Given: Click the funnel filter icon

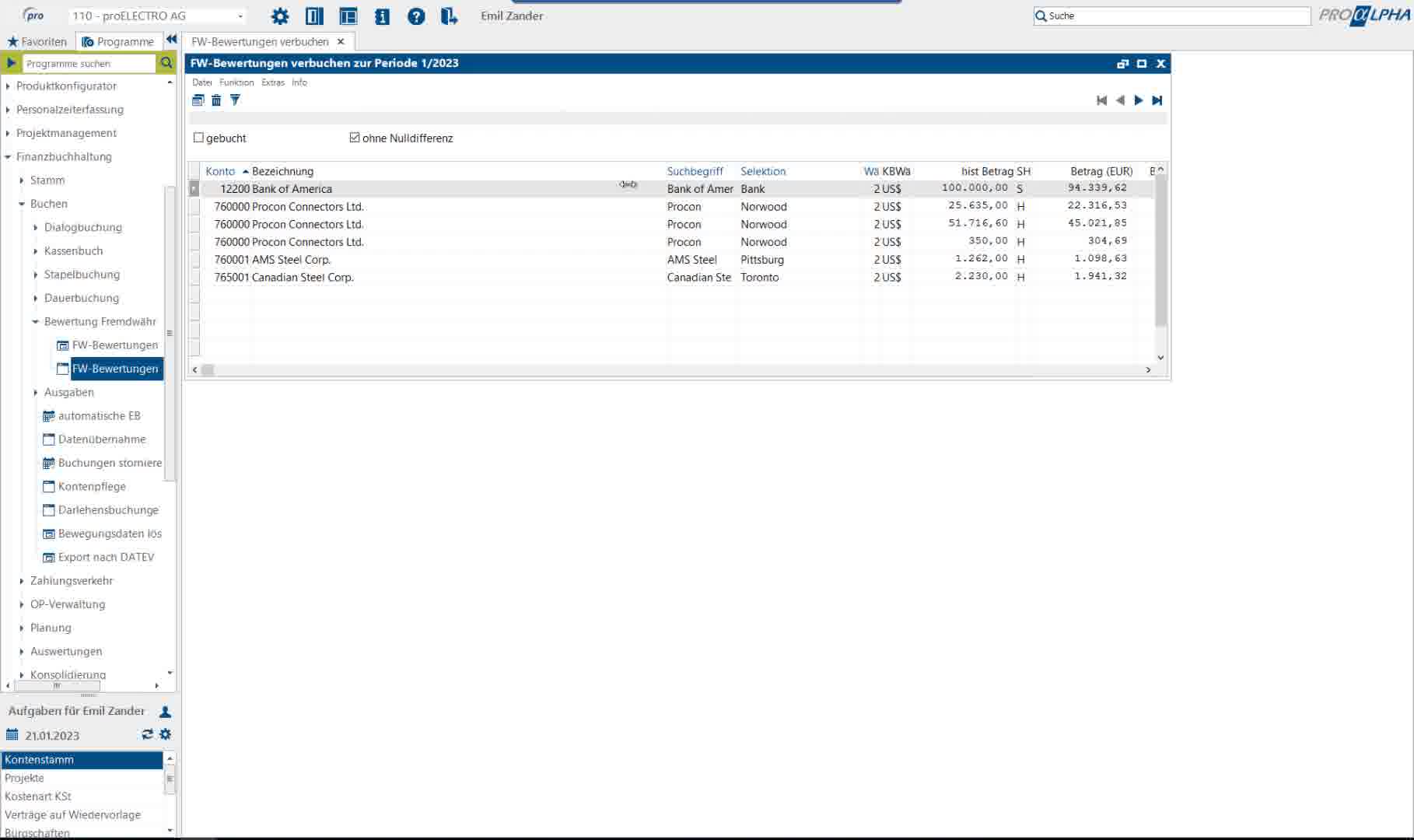Looking at the screenshot, I should [235, 100].
